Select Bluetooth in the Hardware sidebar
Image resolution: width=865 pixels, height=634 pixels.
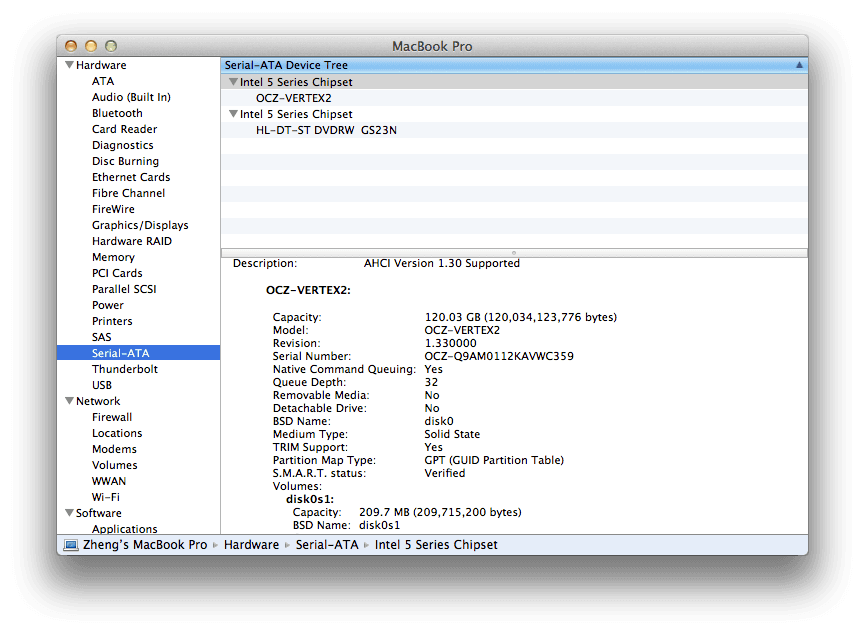tap(117, 113)
